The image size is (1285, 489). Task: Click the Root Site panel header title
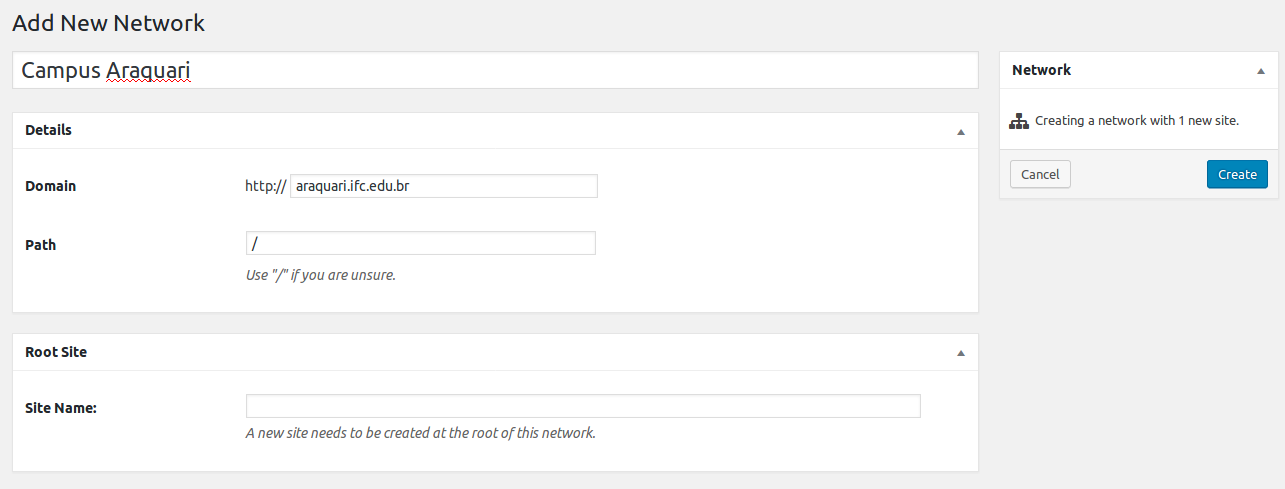pos(56,352)
